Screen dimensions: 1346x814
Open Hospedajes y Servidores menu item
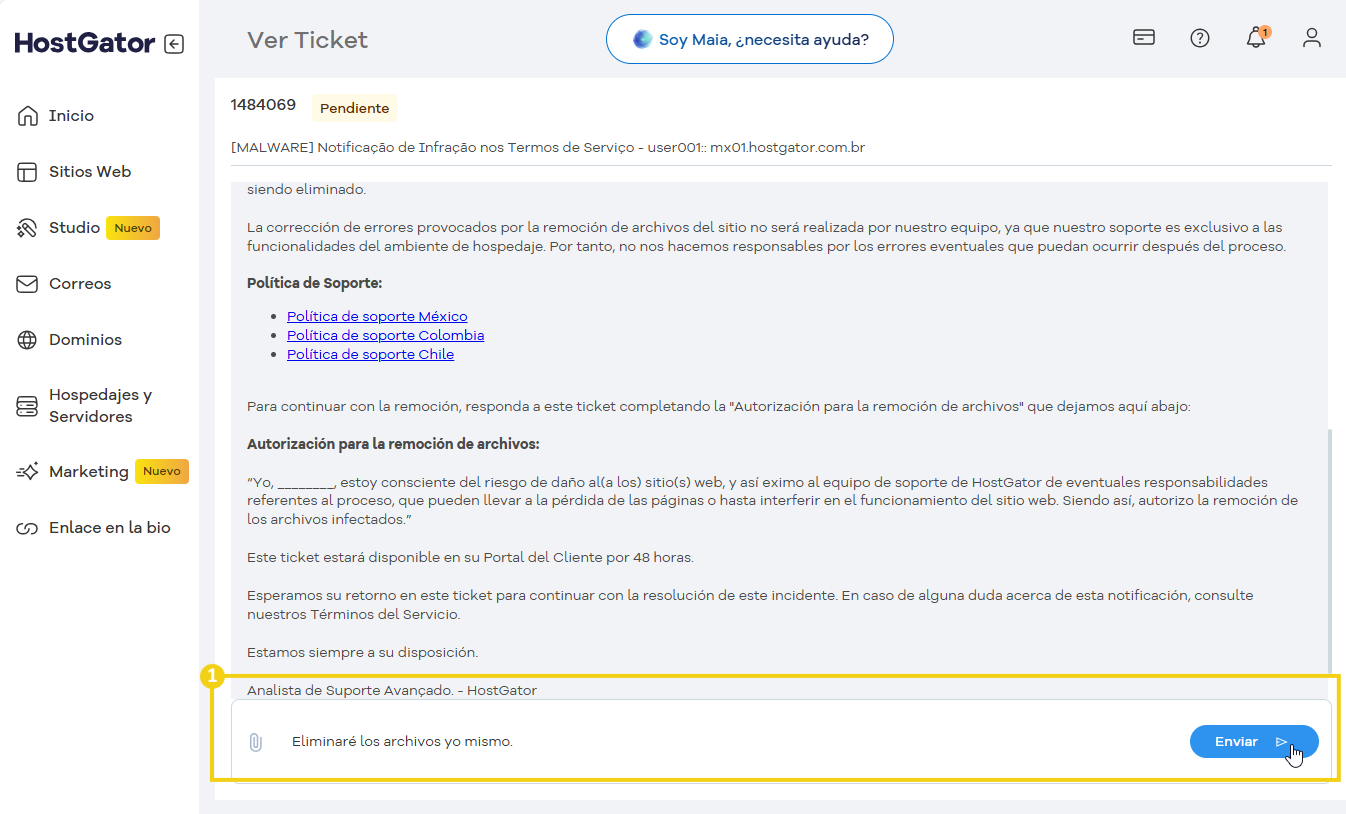tap(100, 406)
